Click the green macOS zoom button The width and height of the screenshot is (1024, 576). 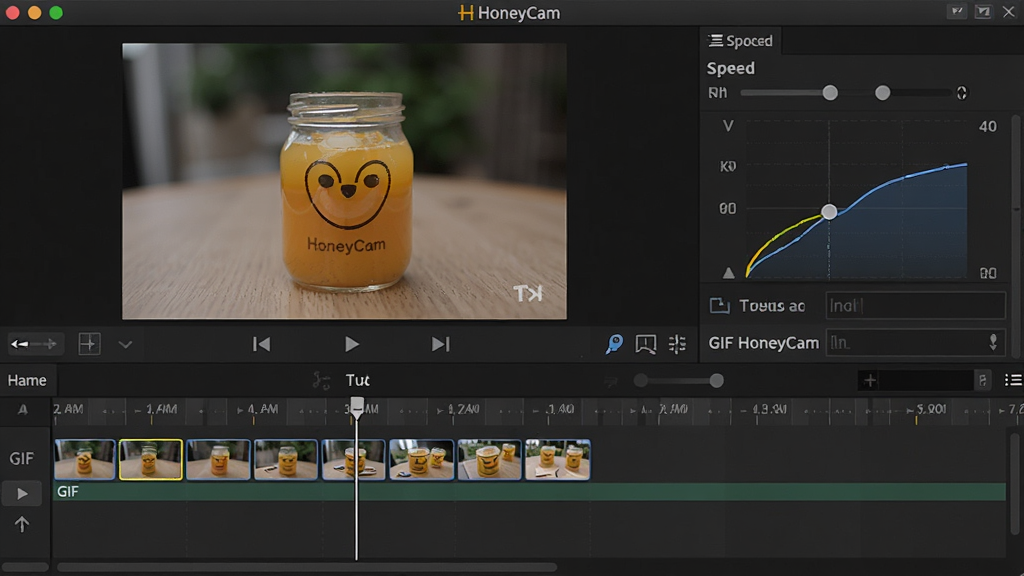[x=56, y=12]
